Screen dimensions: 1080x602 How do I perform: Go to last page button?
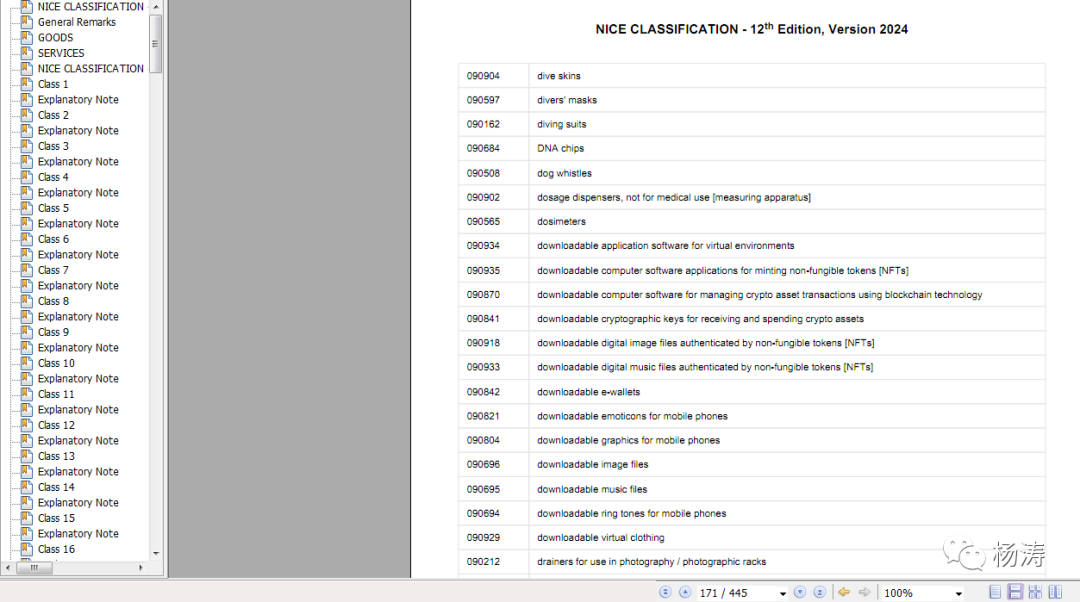tap(820, 592)
